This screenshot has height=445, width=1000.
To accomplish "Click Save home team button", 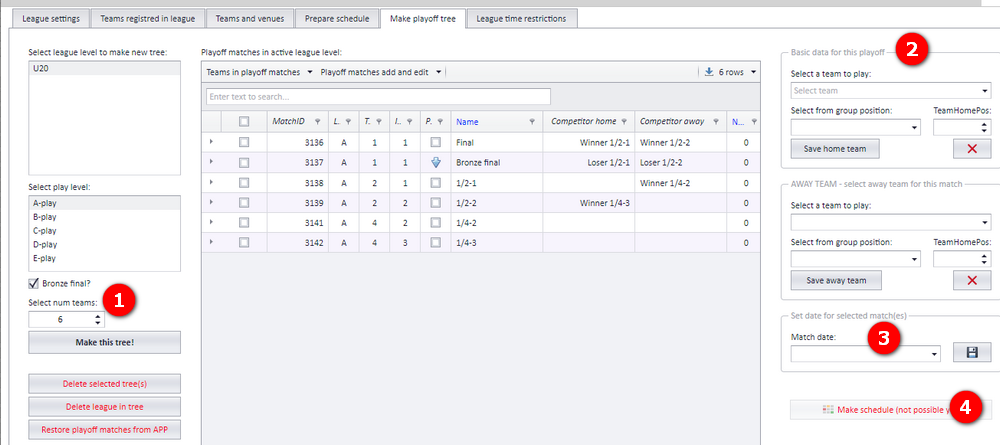I will click(x=835, y=149).
